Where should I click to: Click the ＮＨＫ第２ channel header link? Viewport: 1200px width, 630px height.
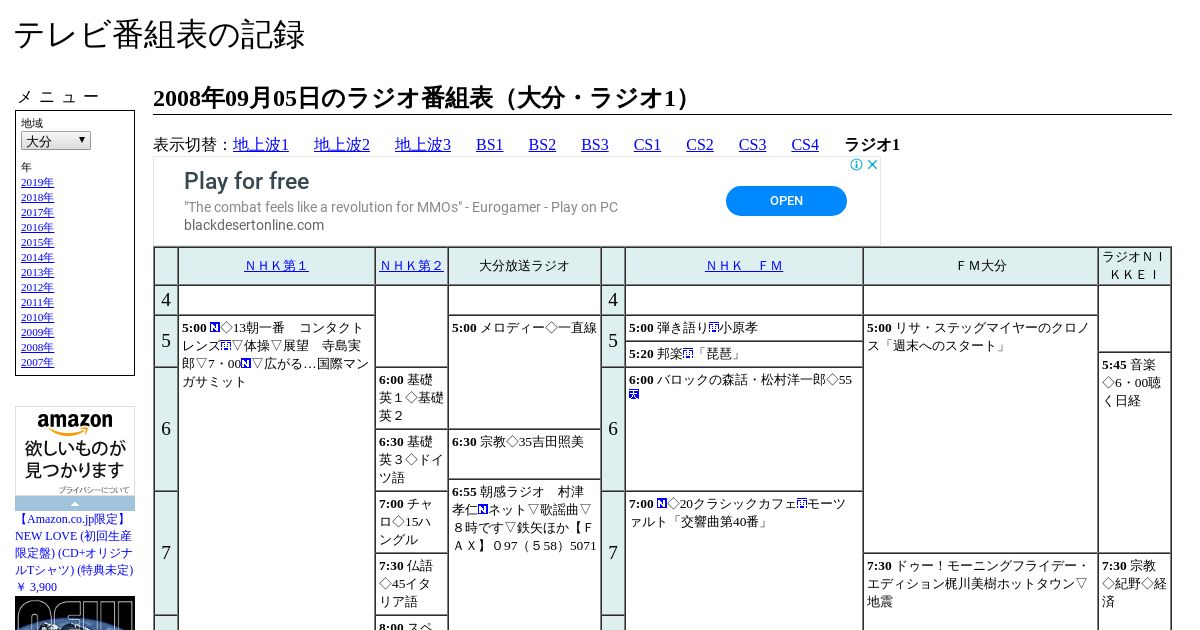[x=411, y=266]
